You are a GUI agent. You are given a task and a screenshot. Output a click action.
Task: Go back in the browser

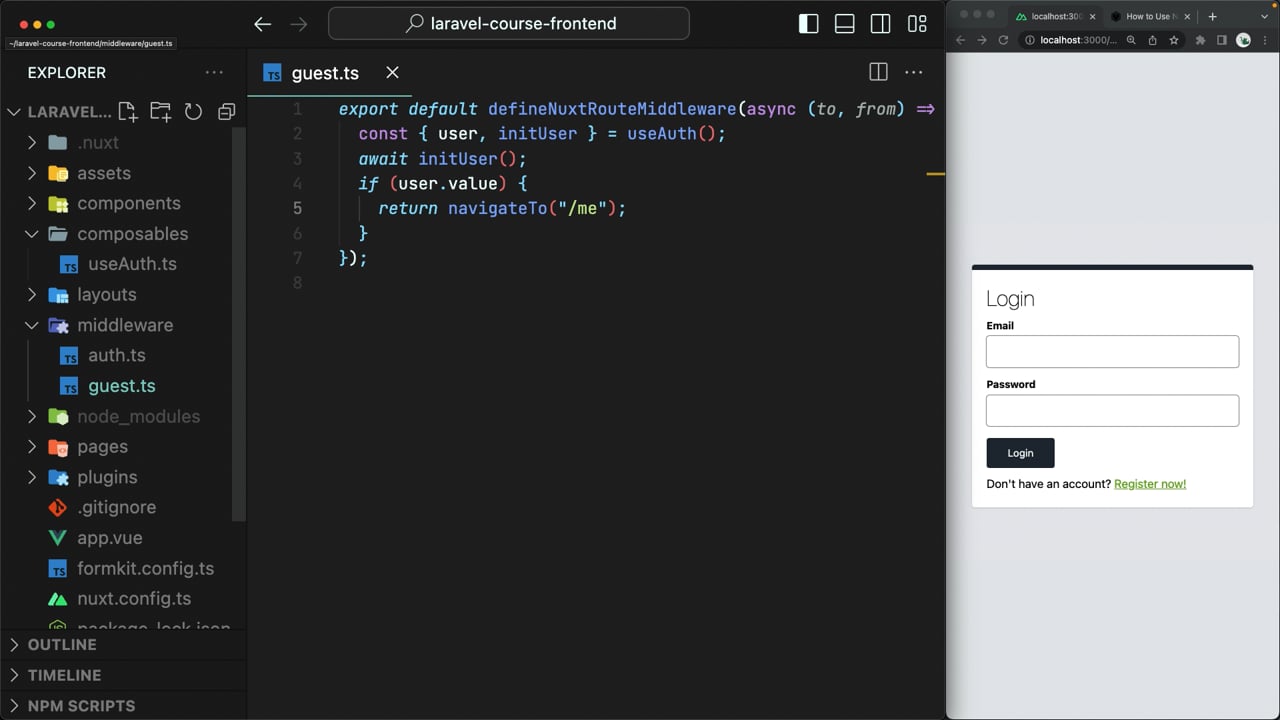click(961, 40)
